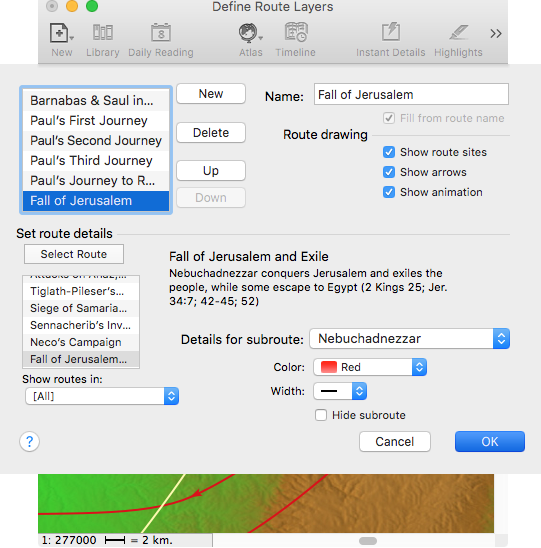
Task: Turn off Show animation checkbox
Action: click(x=389, y=192)
